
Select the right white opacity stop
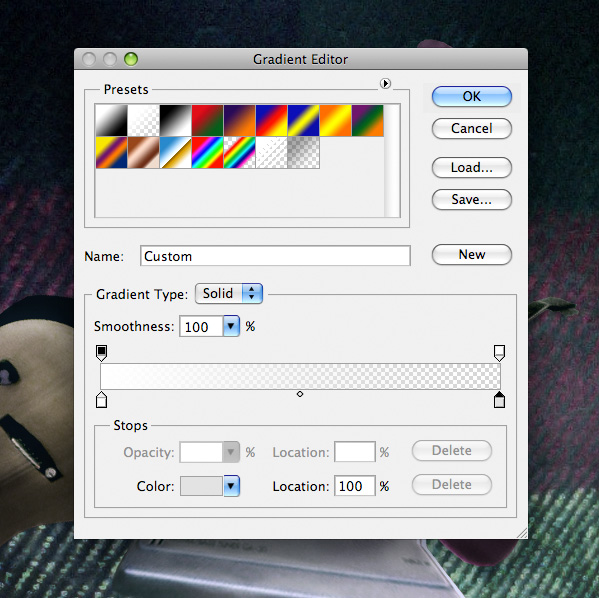pyautogui.click(x=499, y=353)
